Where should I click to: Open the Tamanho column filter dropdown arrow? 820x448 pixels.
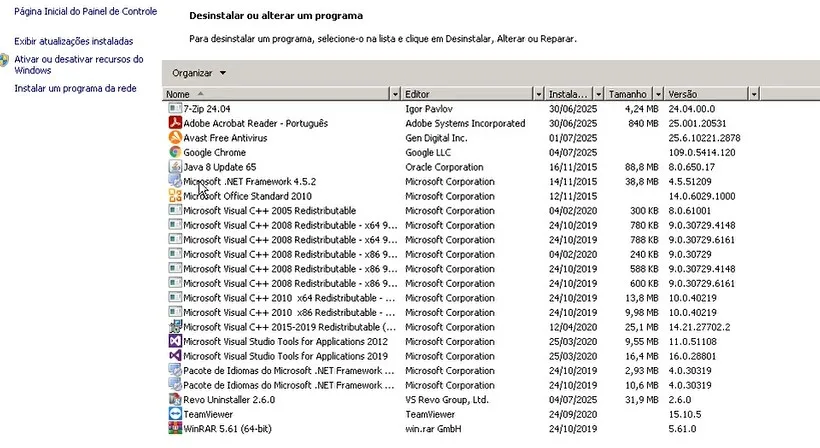point(657,94)
